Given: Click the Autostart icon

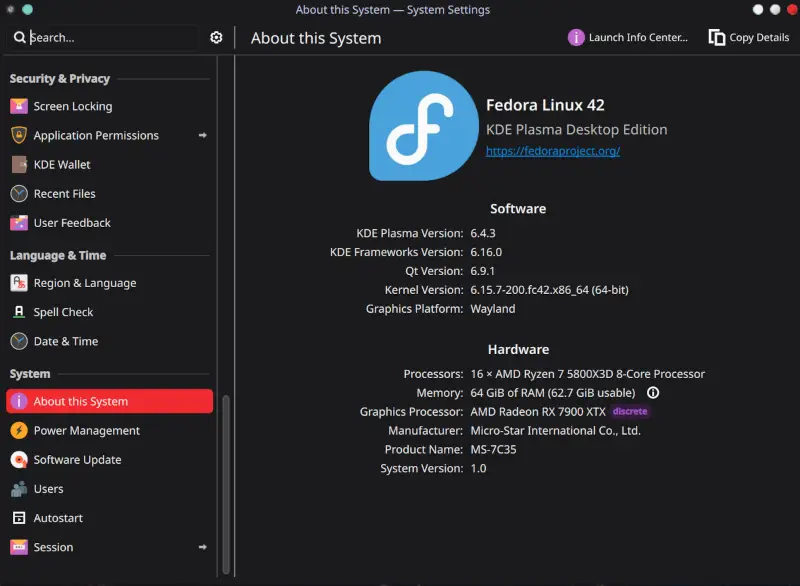Looking at the screenshot, I should tap(19, 518).
